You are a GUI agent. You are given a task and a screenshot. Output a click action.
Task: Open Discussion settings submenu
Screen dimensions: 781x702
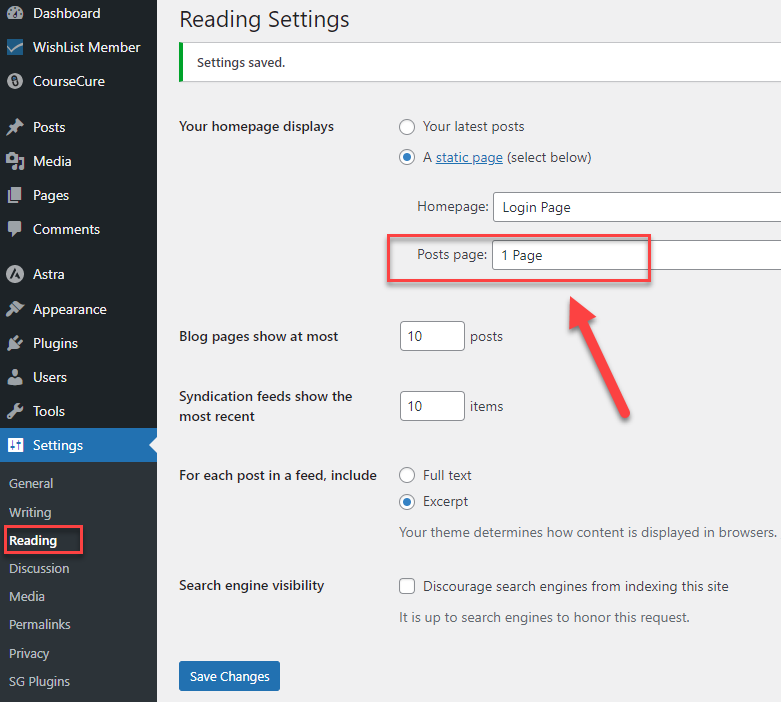click(x=39, y=568)
